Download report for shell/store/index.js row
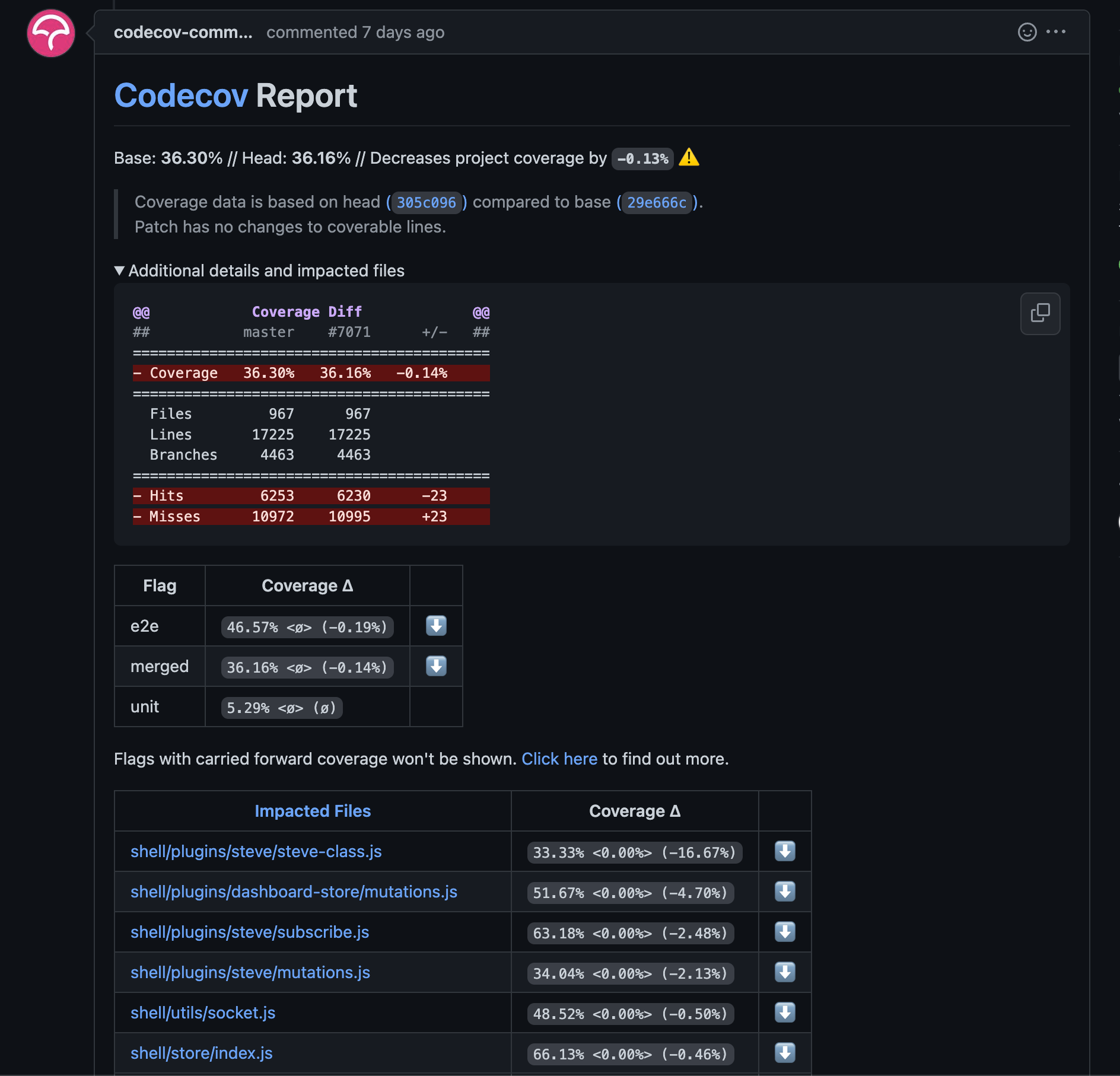 (785, 1053)
